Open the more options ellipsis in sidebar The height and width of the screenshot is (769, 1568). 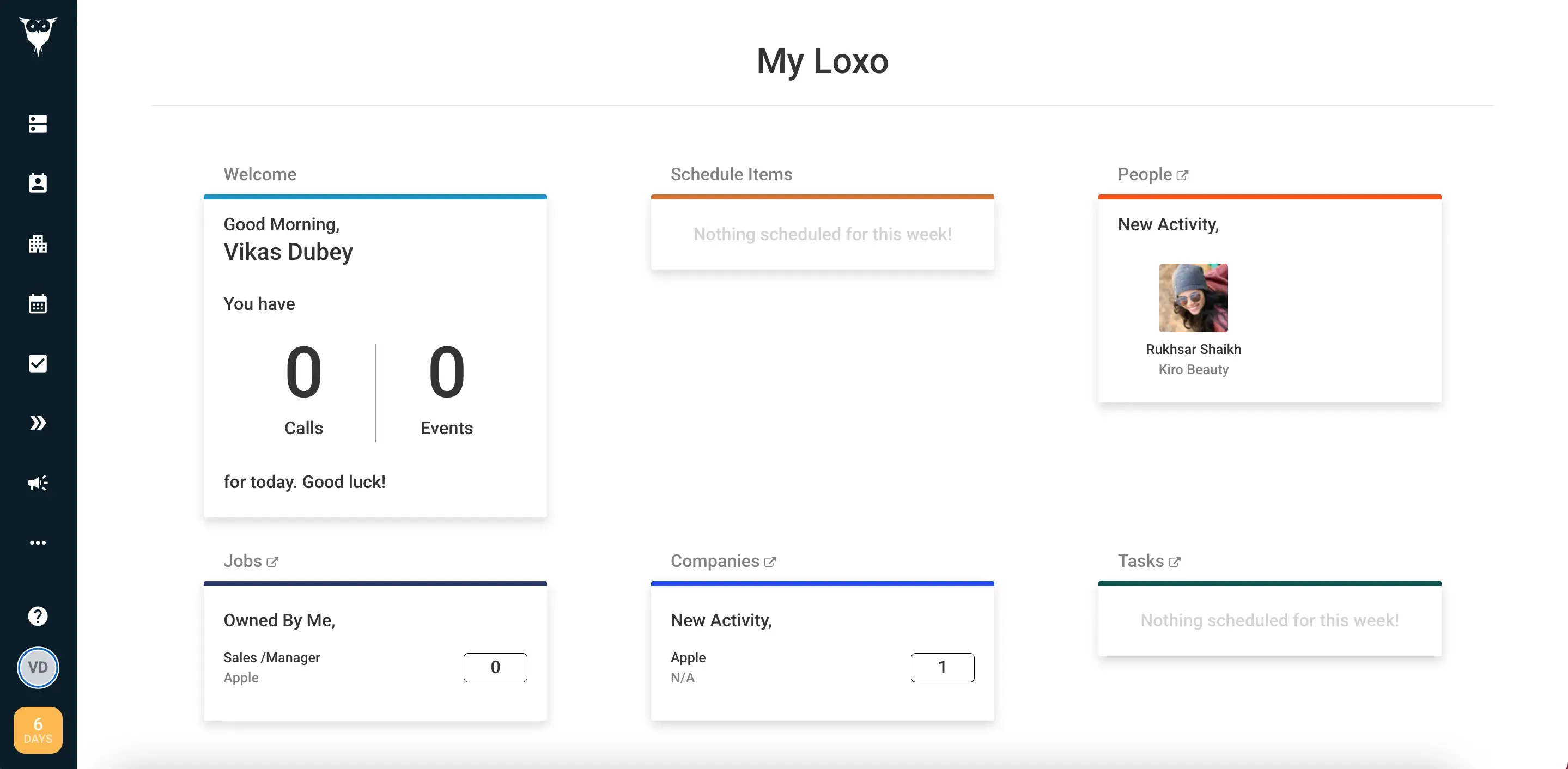[38, 542]
